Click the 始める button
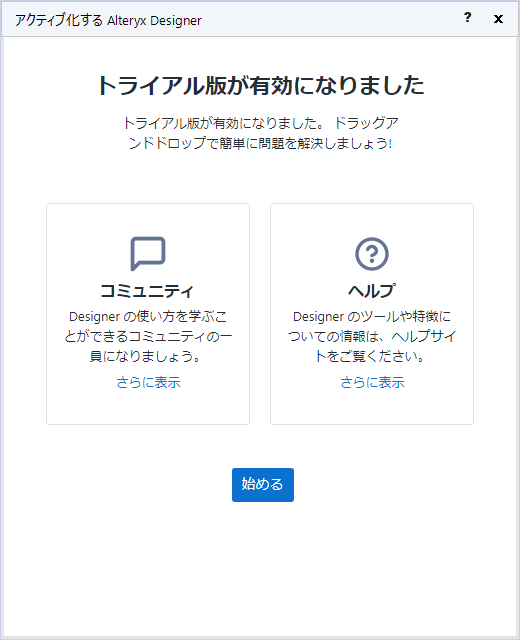This screenshot has width=520, height=640. [263, 484]
